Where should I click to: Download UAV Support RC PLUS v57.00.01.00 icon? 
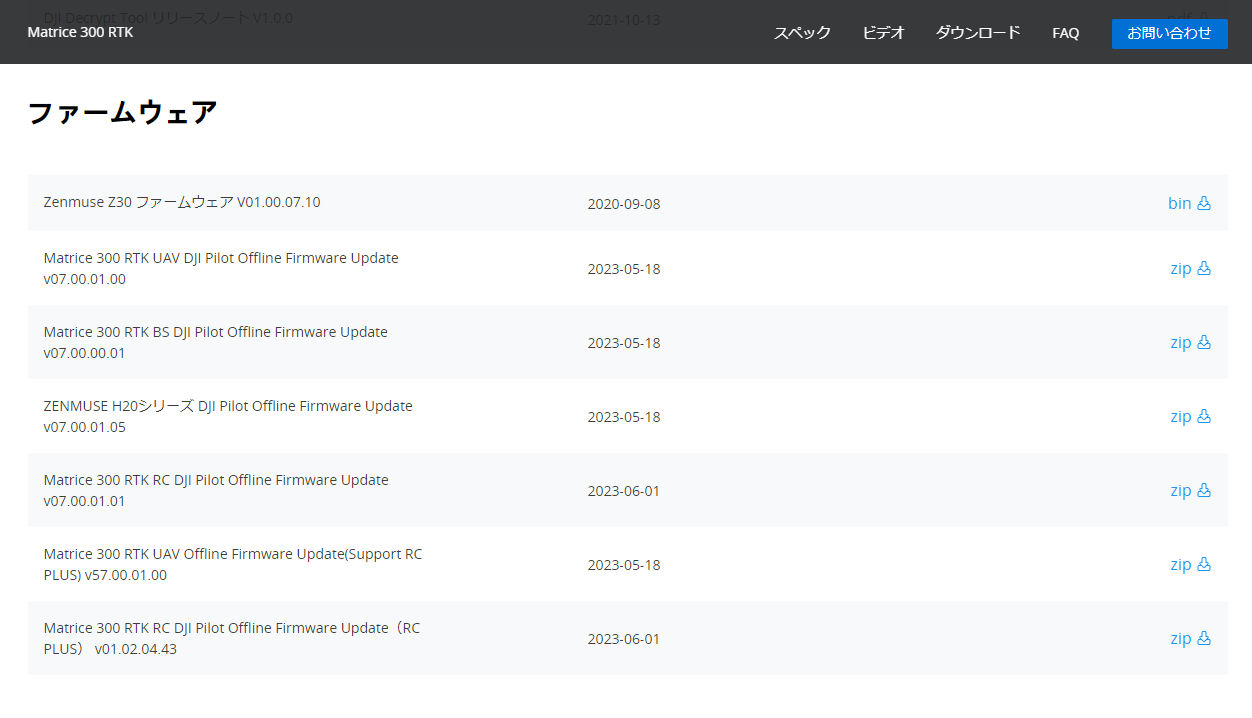coord(1204,564)
